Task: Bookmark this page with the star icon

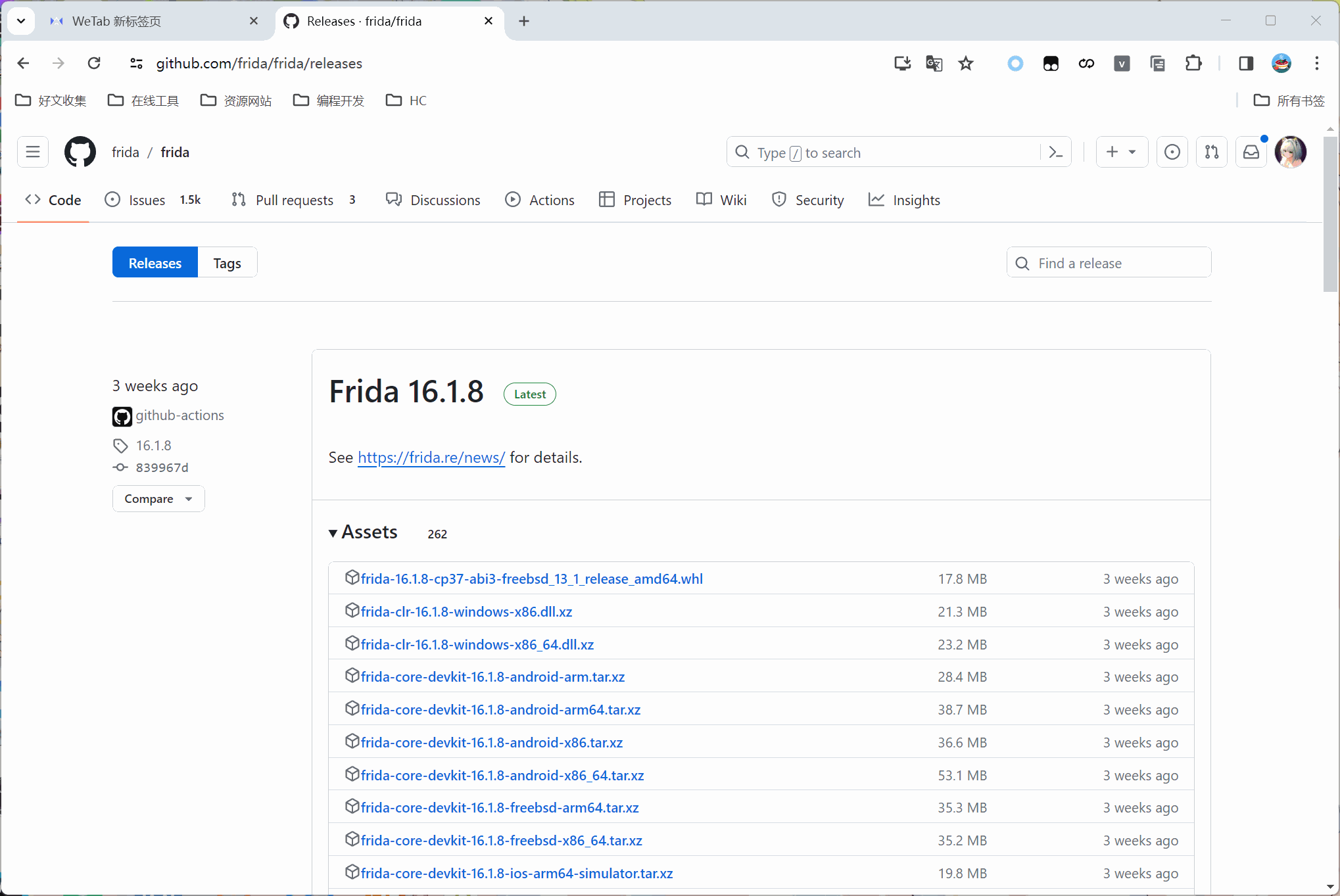Action: [965, 63]
